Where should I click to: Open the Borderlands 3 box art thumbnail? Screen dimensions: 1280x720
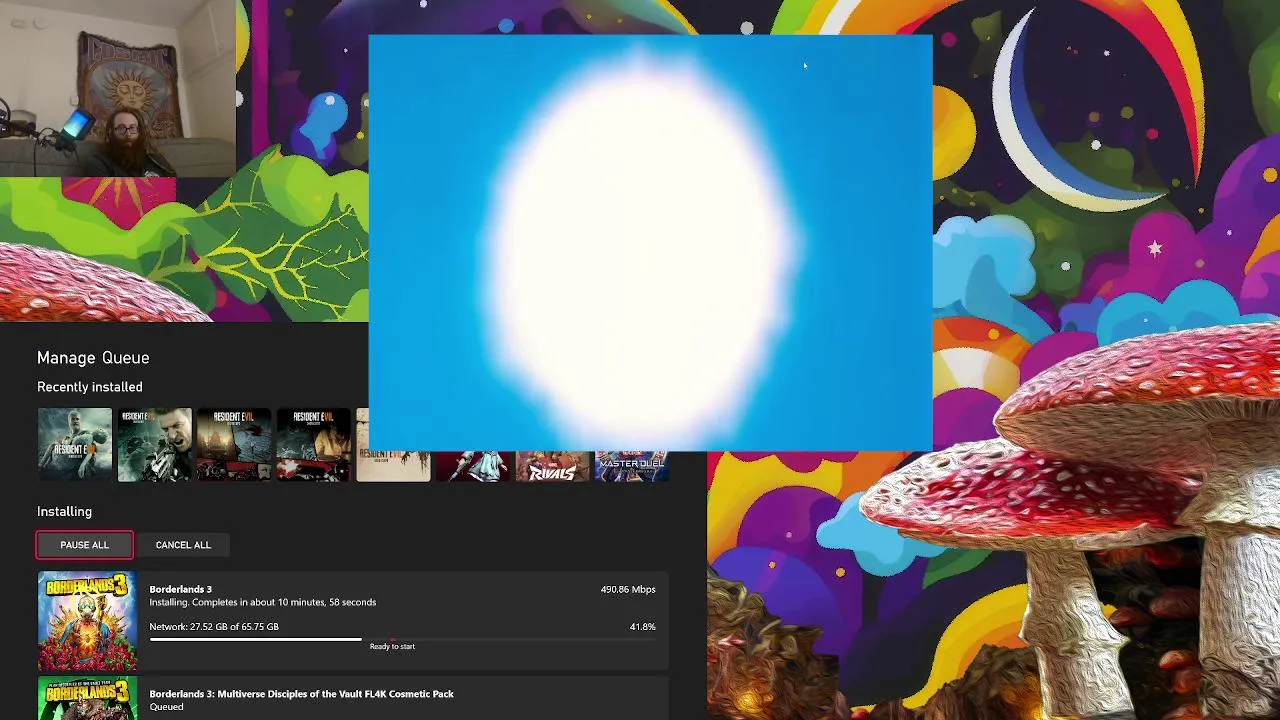tap(87, 621)
